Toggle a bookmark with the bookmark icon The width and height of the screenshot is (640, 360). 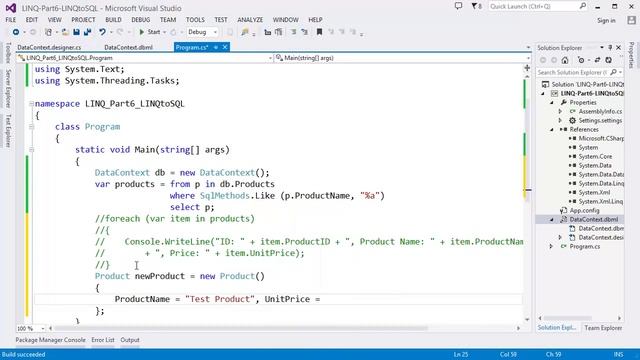pyautogui.click(x=320, y=32)
